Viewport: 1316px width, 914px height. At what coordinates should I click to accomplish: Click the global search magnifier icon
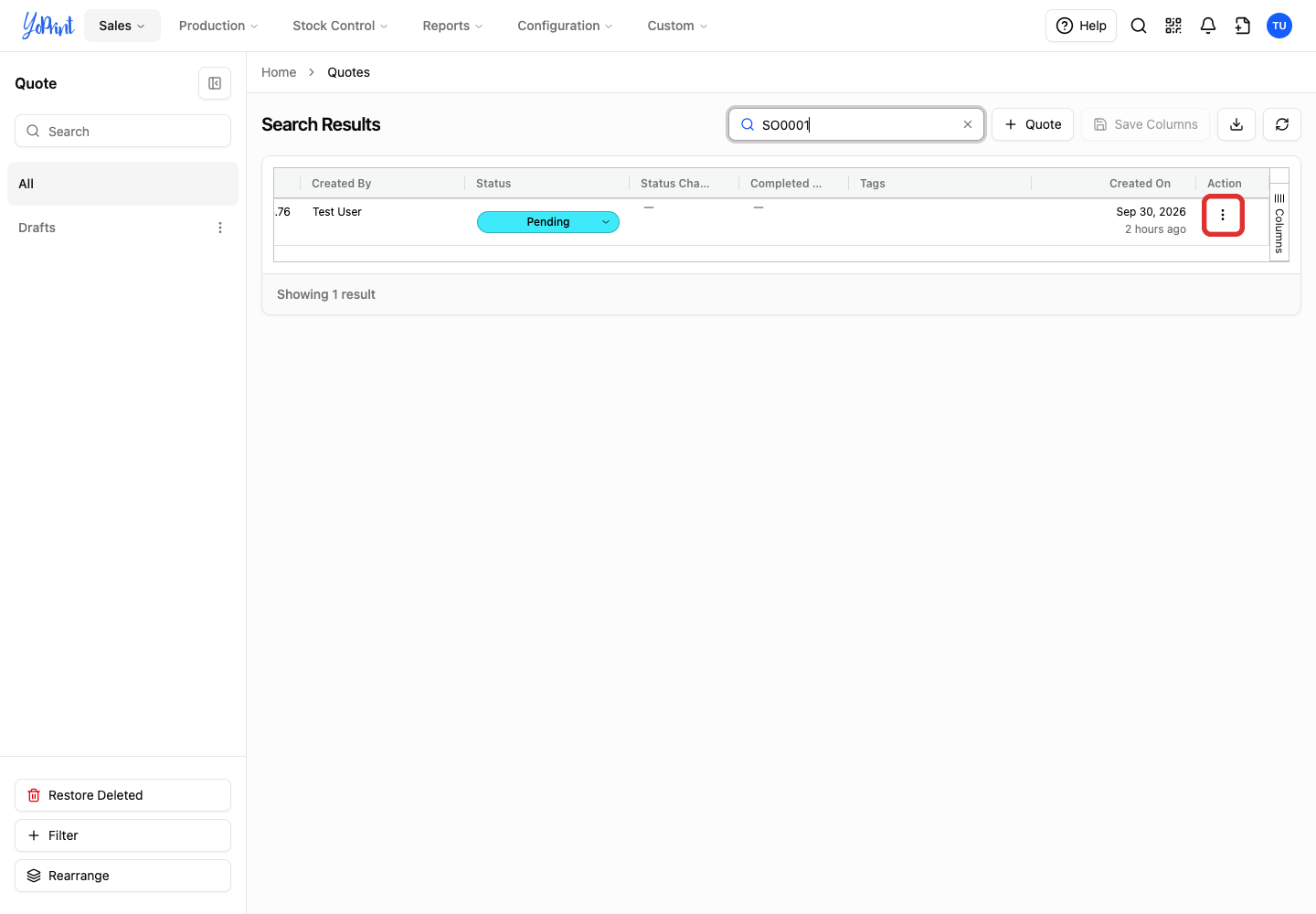click(1139, 26)
